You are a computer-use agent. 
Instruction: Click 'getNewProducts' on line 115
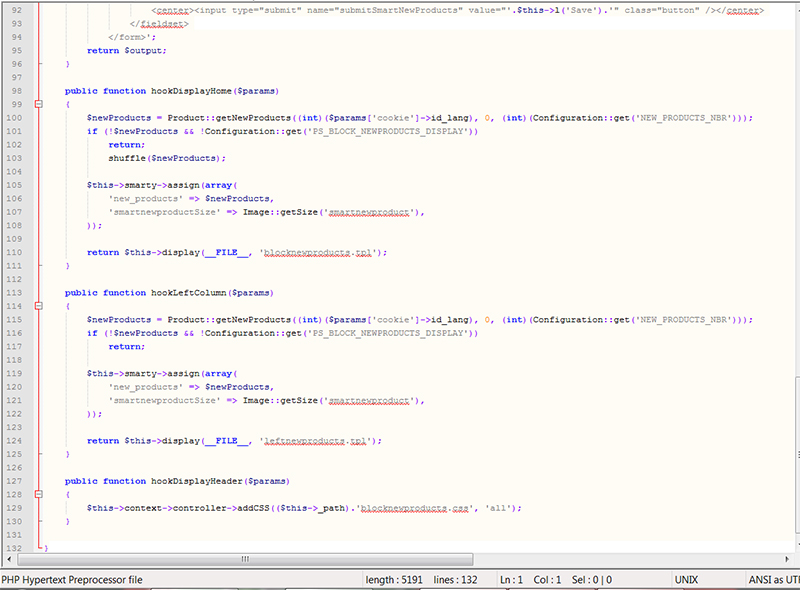click(x=253, y=320)
